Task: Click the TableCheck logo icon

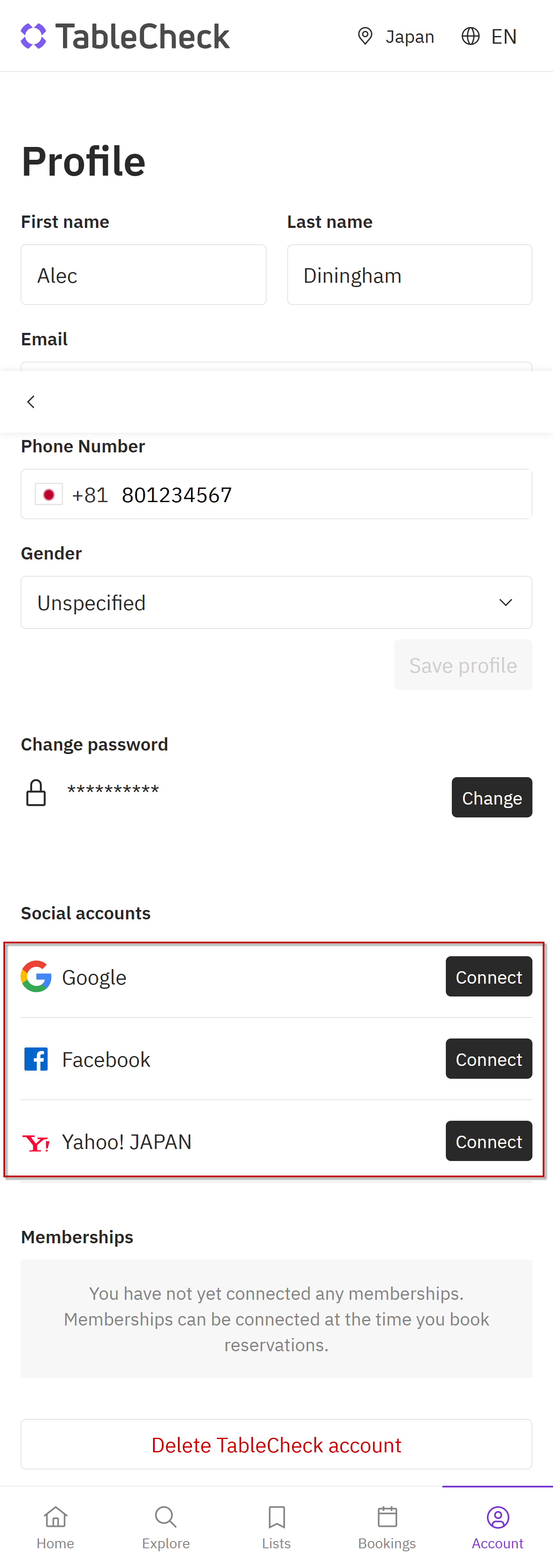Action: coord(33,36)
